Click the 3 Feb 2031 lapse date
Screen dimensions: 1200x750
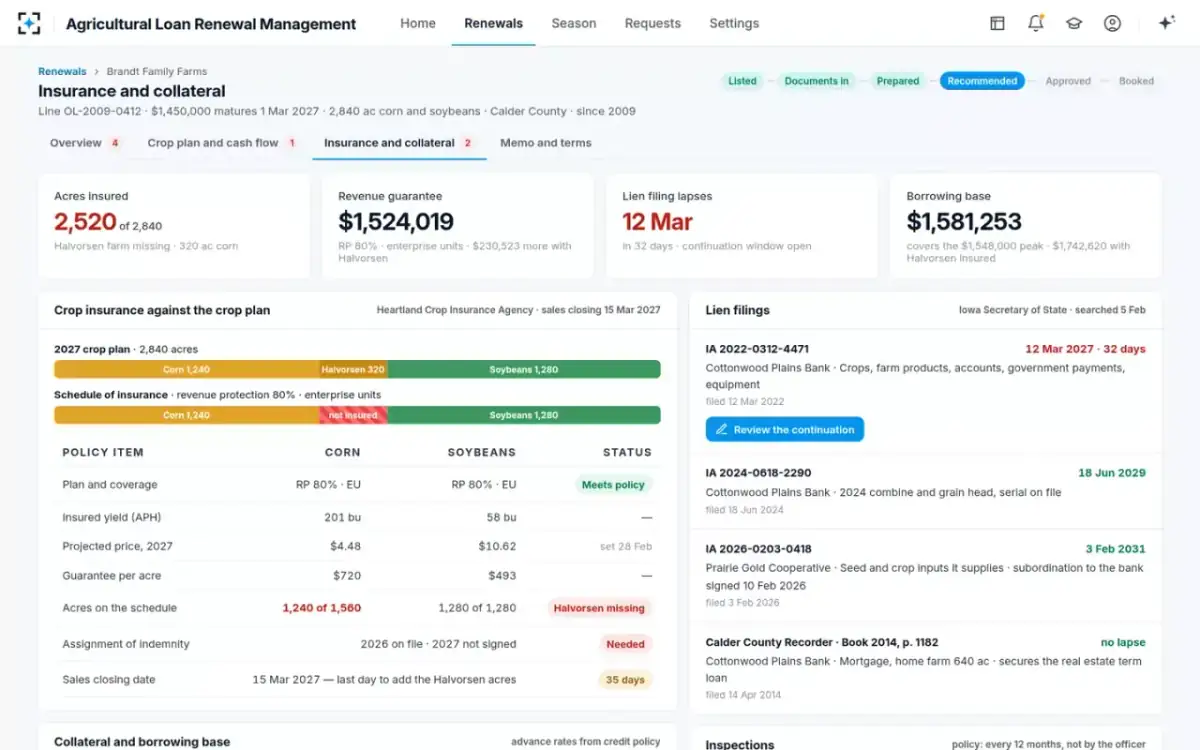(x=1116, y=549)
